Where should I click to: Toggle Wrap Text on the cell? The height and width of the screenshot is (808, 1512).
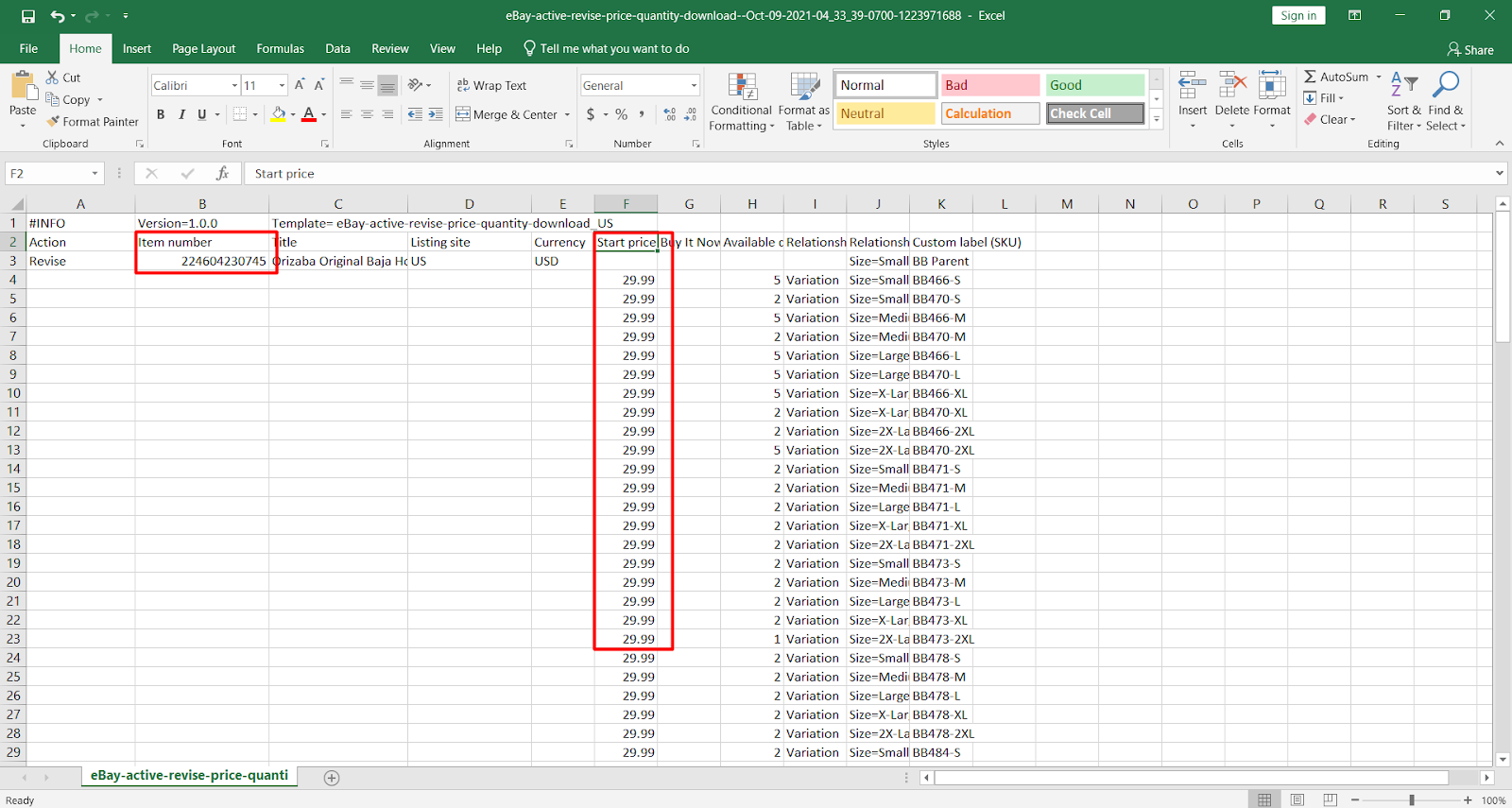point(491,85)
